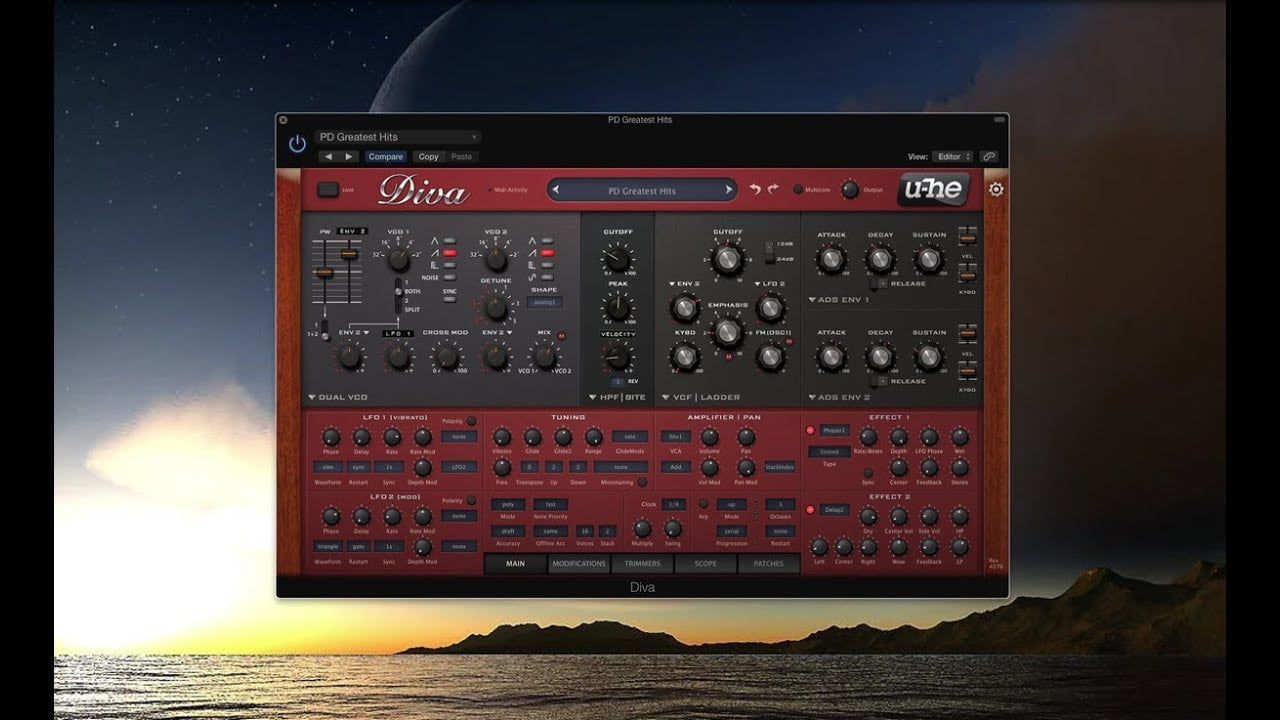Image resolution: width=1280 pixels, height=720 pixels.
Task: Click the Paste button
Action: [461, 157]
